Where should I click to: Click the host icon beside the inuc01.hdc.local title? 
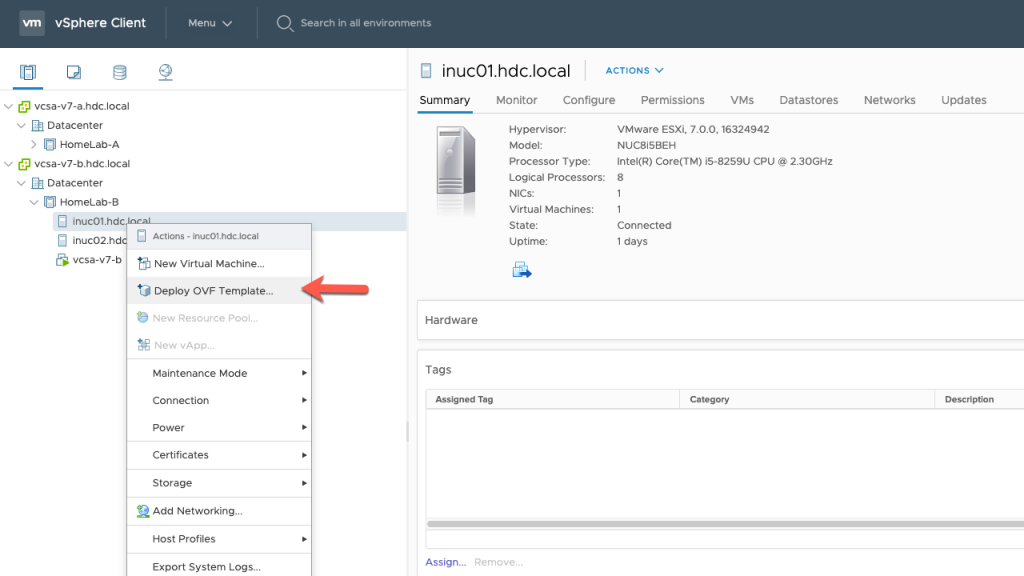click(426, 71)
